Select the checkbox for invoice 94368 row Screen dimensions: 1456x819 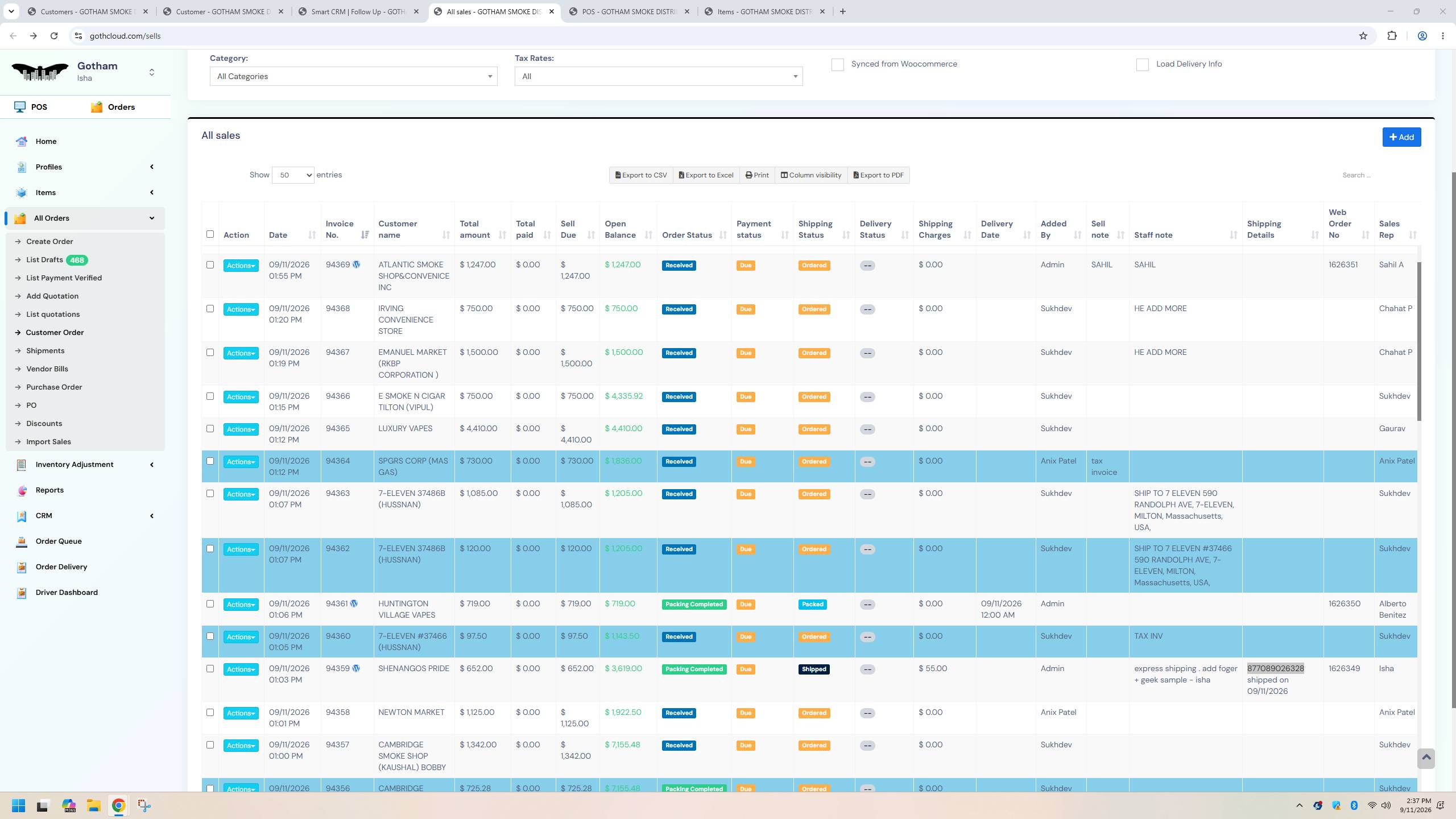coord(210,309)
